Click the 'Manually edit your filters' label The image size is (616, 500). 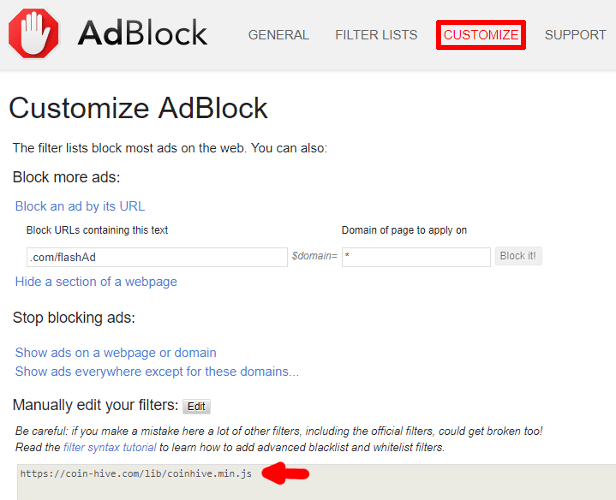(x=95, y=405)
